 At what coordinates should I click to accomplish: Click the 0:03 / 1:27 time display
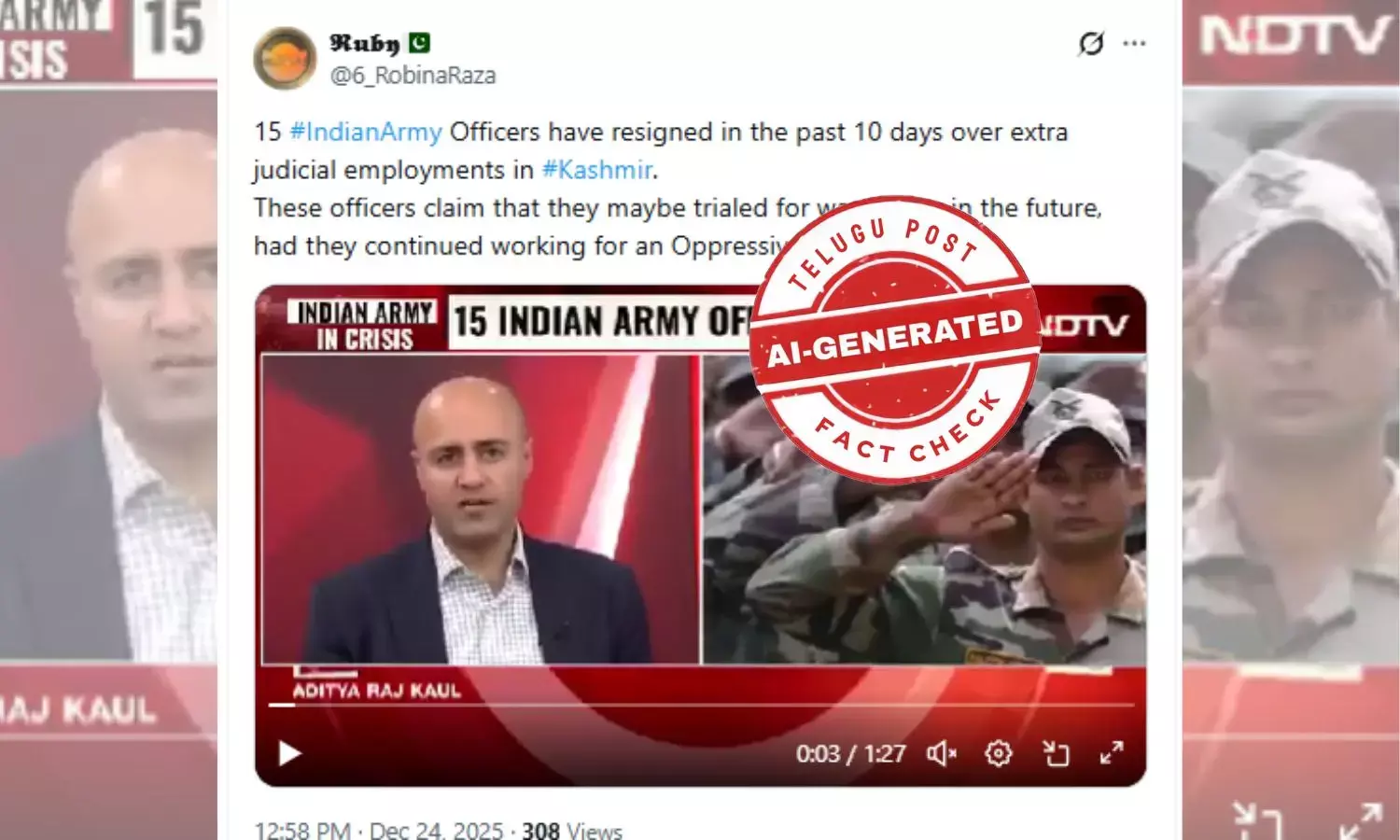point(850,753)
